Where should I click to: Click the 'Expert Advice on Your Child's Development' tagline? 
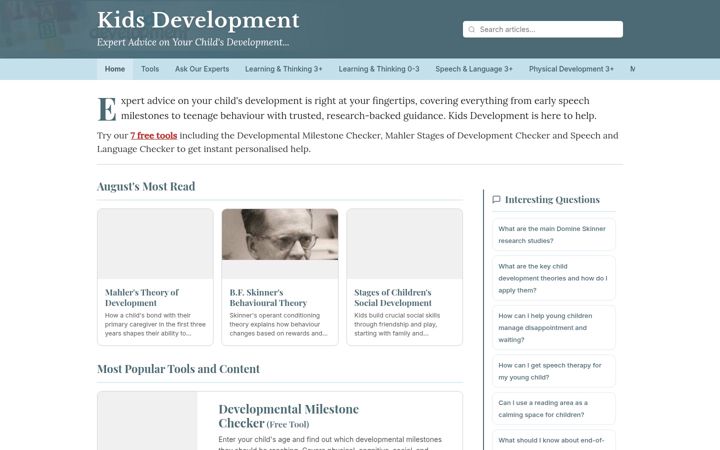click(193, 42)
